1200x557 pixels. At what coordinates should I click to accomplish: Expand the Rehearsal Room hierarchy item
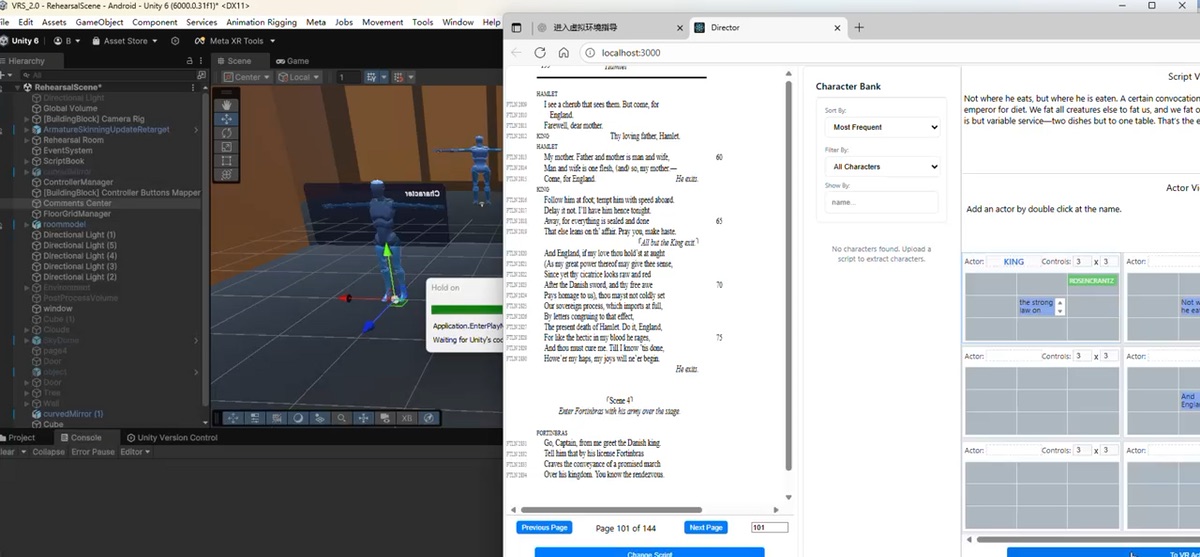point(27,140)
